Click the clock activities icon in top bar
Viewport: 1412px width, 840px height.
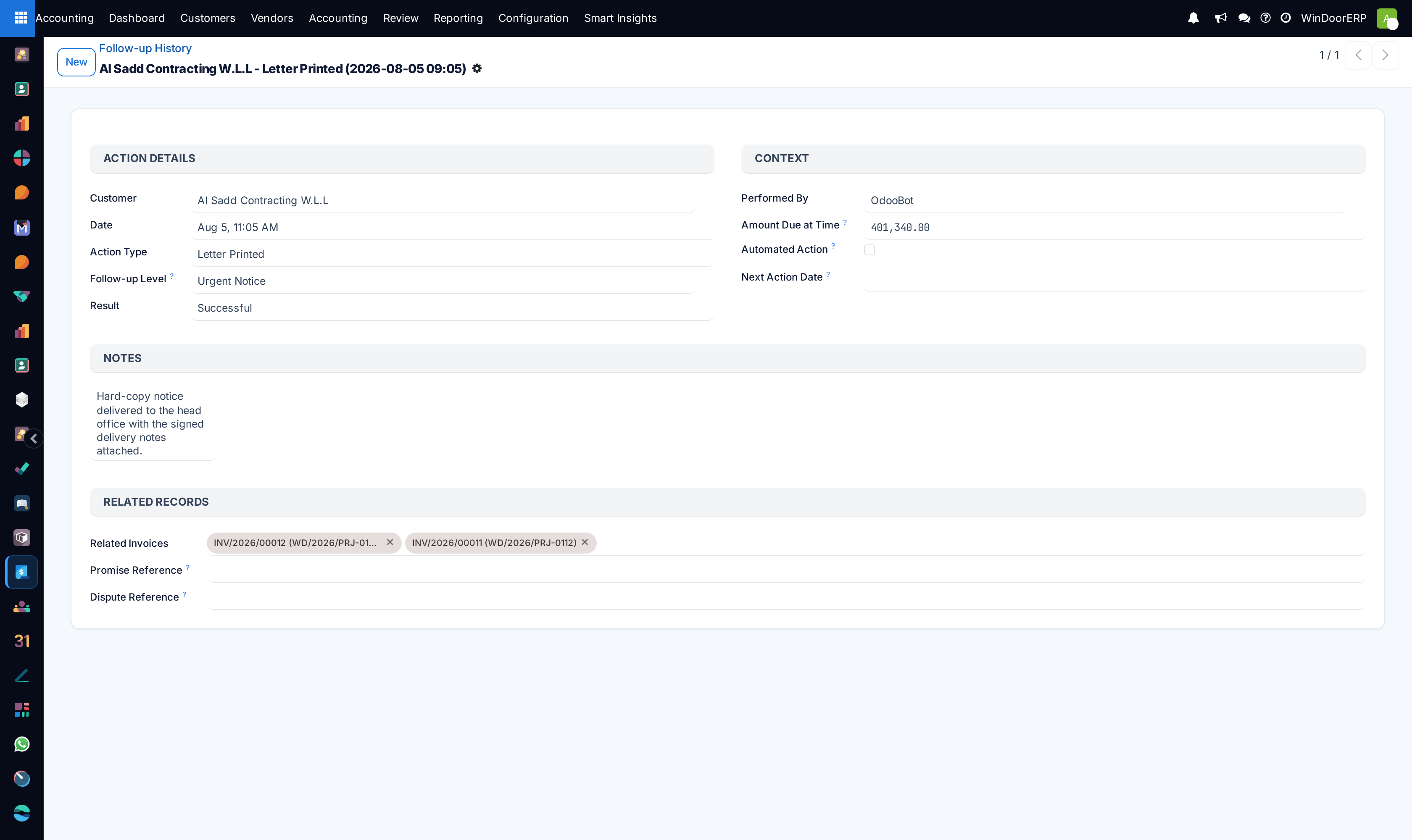[x=1285, y=18]
